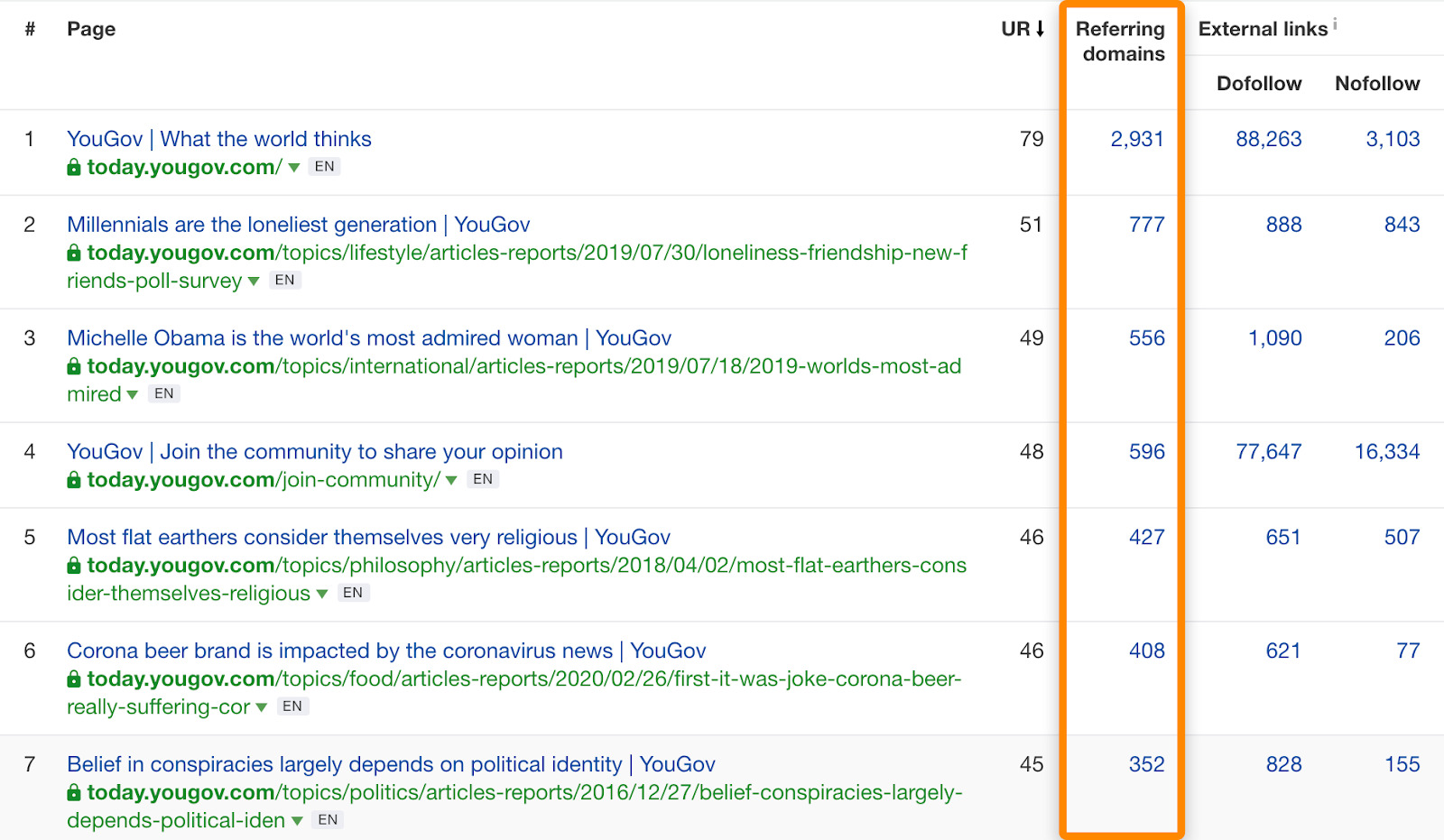The height and width of the screenshot is (840, 1444).
Task: Open the Corona beer brand article link
Action: (x=385, y=651)
